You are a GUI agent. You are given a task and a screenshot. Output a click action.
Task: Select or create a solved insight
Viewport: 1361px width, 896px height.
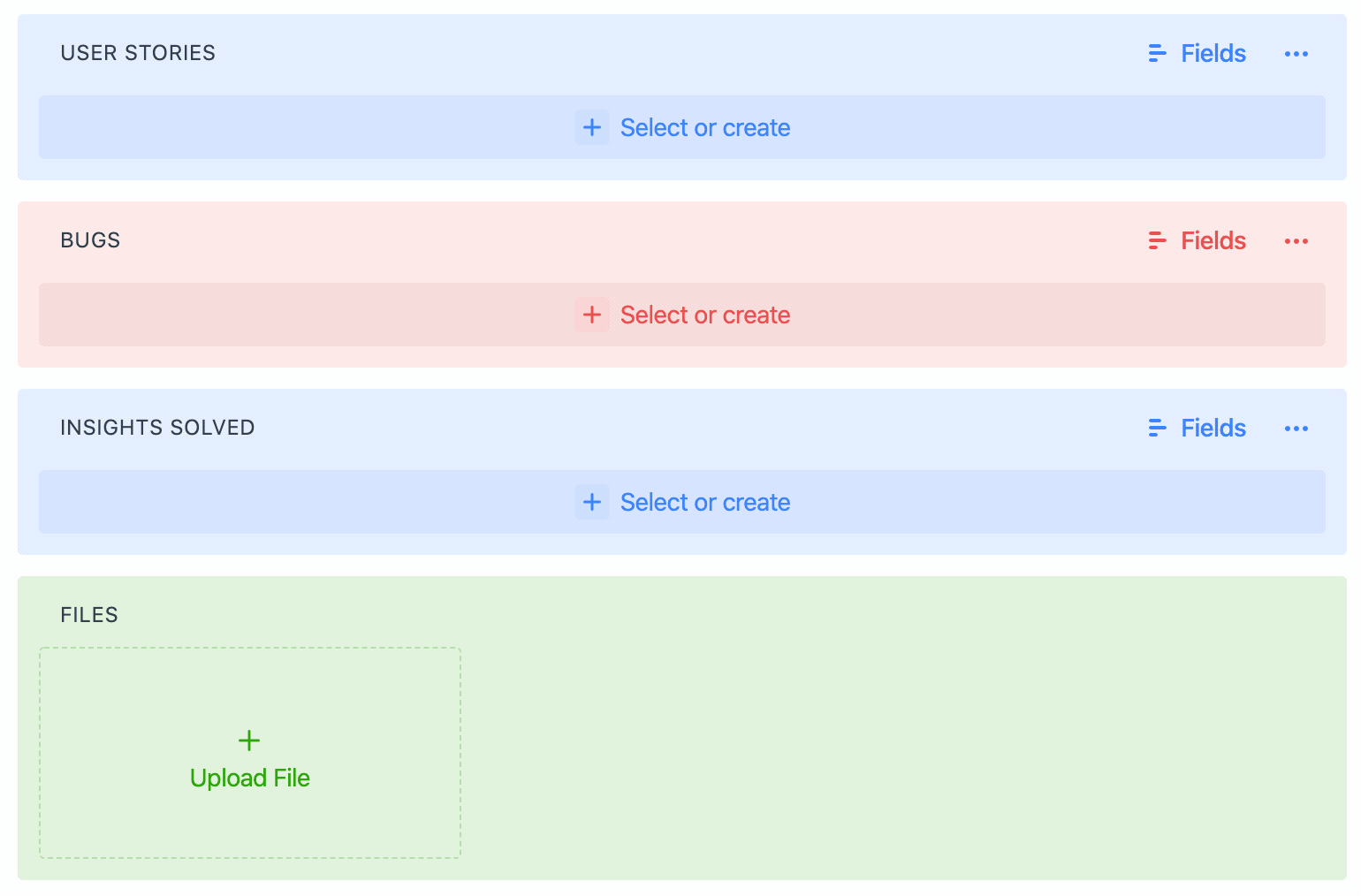[705, 502]
